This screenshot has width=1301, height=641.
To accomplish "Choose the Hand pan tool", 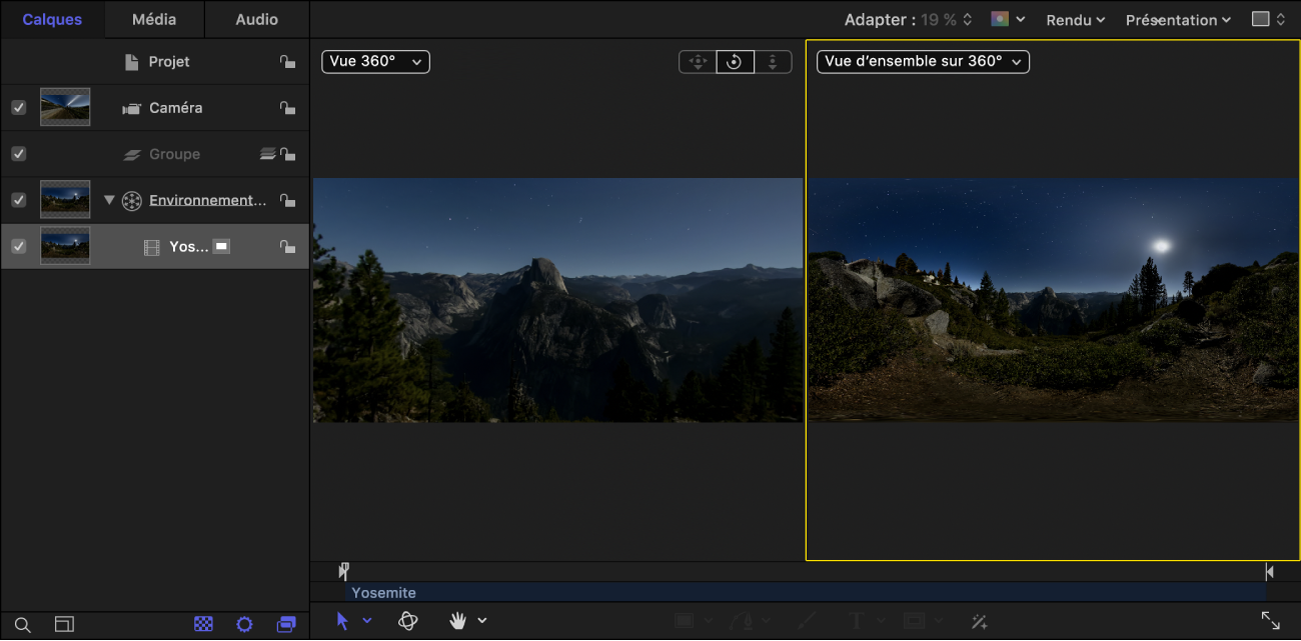I will pyautogui.click(x=458, y=621).
